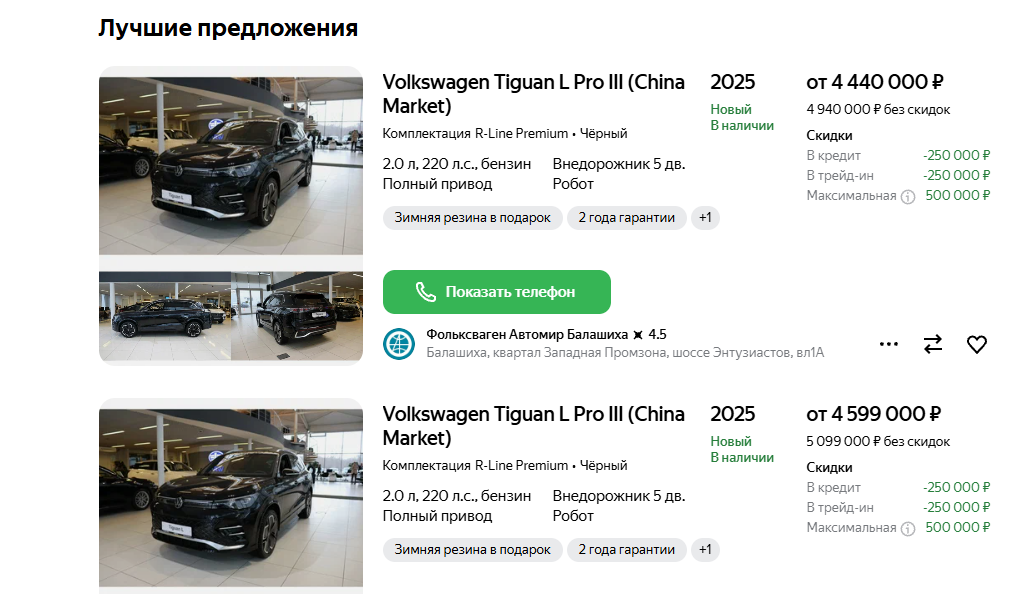Select Зимняя резина в подарок tag, first listing
Image resolution: width=1012 pixels, height=594 pixels.
point(472,218)
